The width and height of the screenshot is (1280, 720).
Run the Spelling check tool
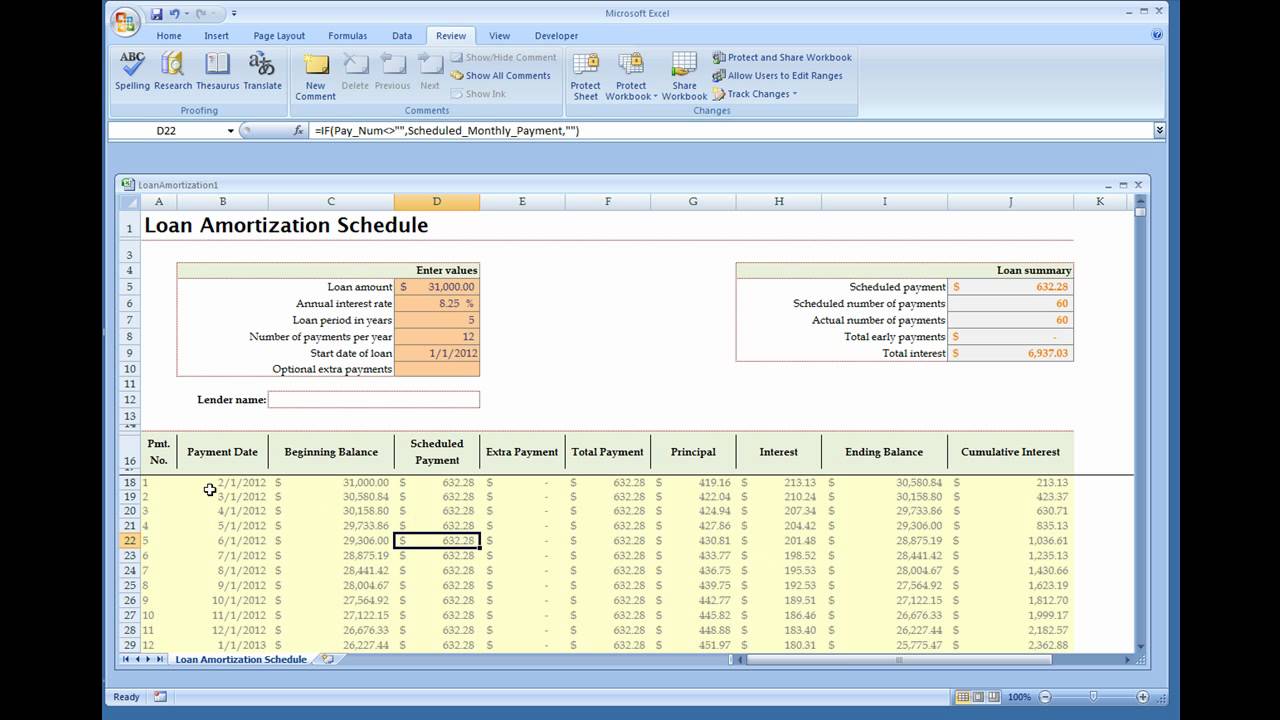pyautogui.click(x=132, y=71)
